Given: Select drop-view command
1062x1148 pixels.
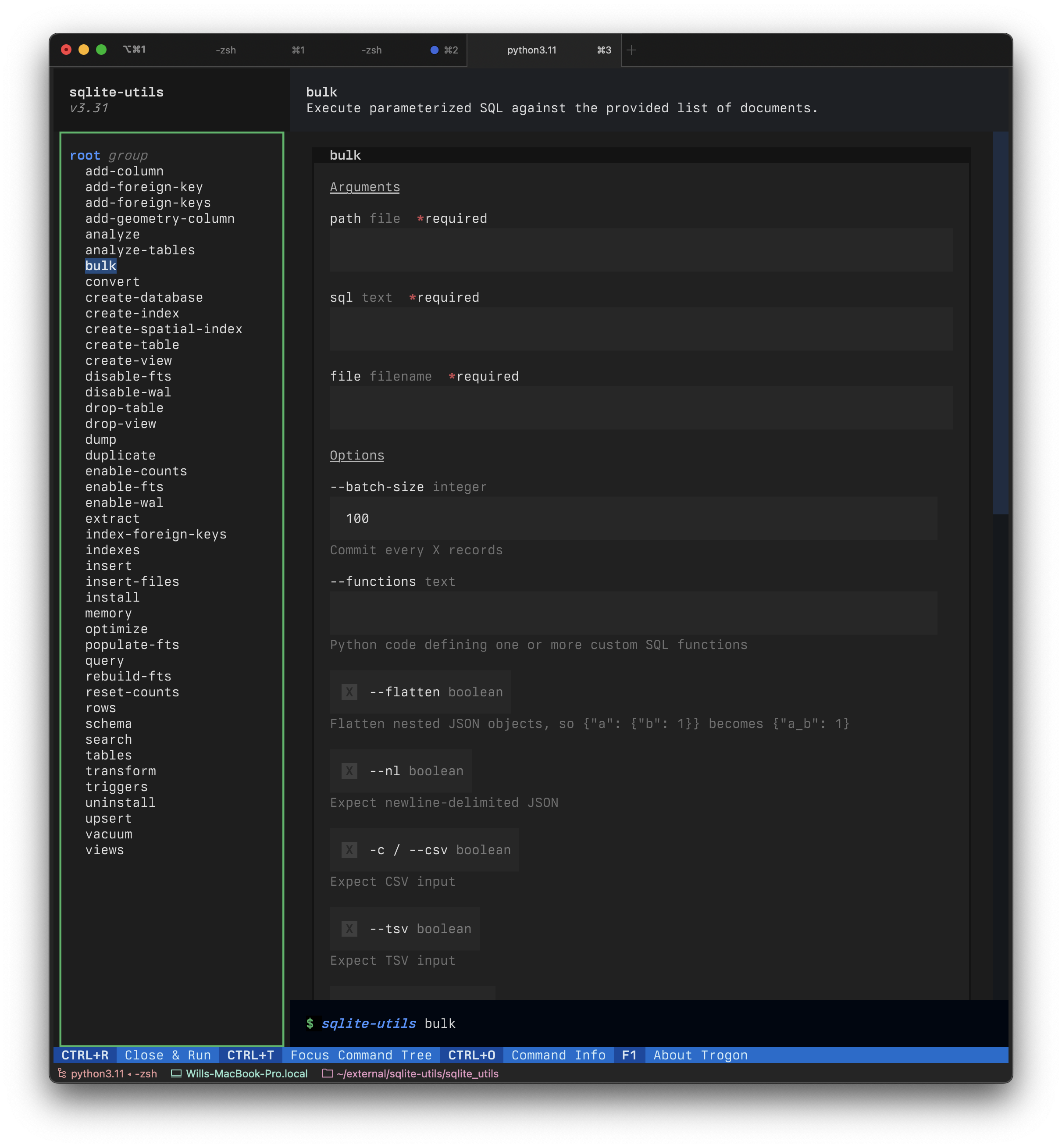Looking at the screenshot, I should [120, 424].
